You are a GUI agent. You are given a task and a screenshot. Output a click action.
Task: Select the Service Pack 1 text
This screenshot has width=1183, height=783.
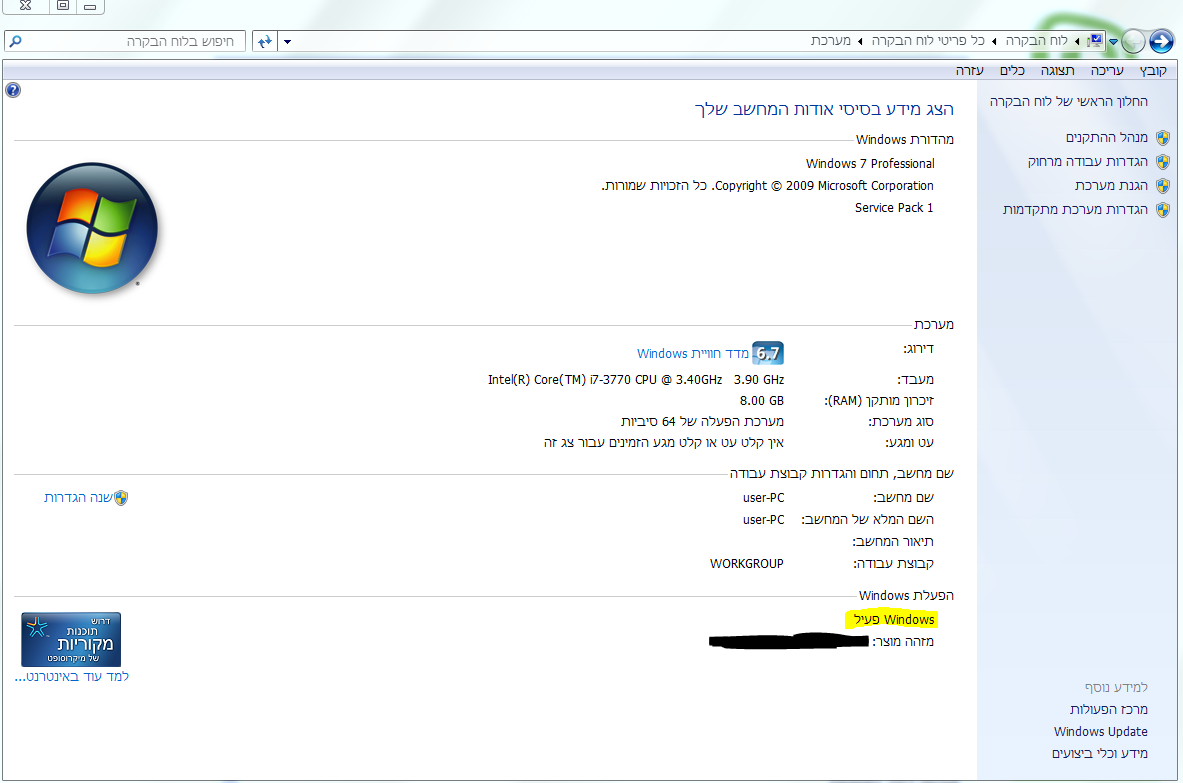click(x=894, y=207)
